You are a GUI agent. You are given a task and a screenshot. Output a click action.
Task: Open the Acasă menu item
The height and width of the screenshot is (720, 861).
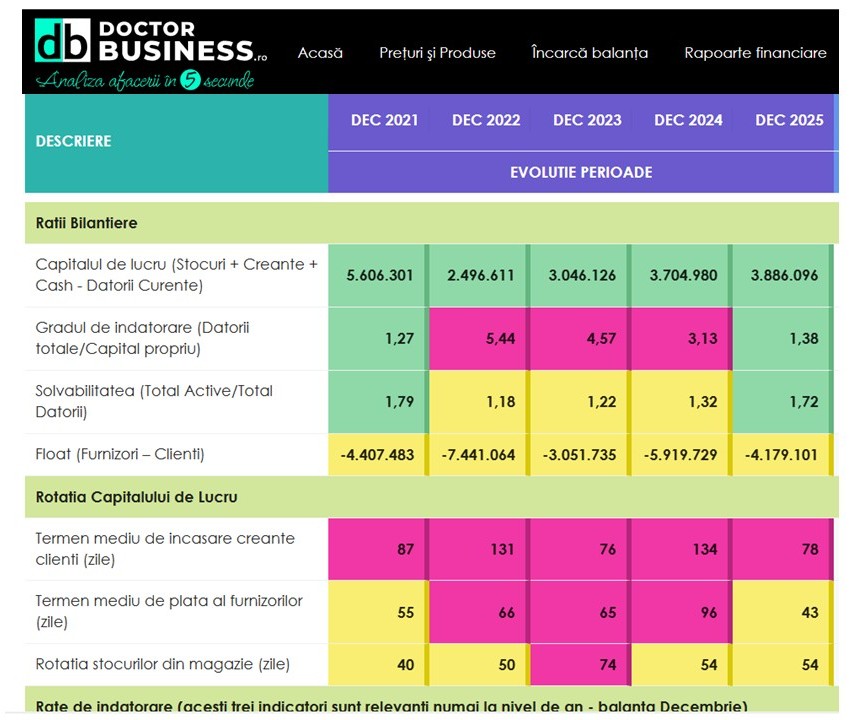coord(320,53)
